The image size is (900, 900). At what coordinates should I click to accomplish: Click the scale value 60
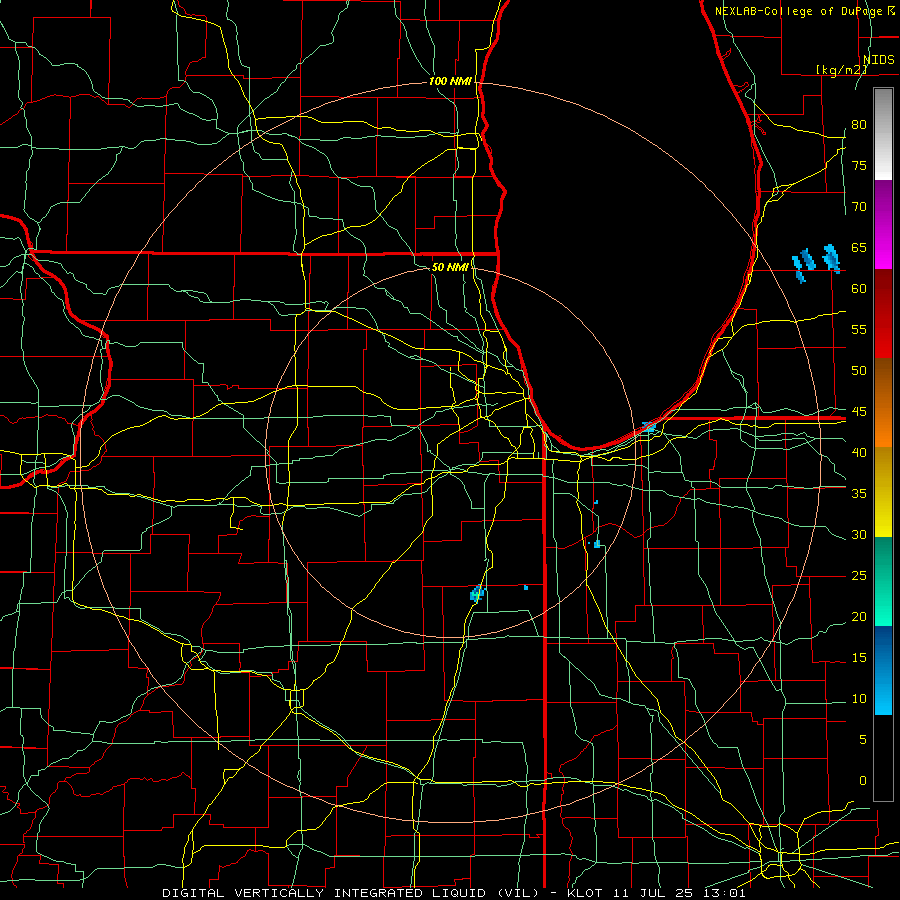(x=859, y=289)
